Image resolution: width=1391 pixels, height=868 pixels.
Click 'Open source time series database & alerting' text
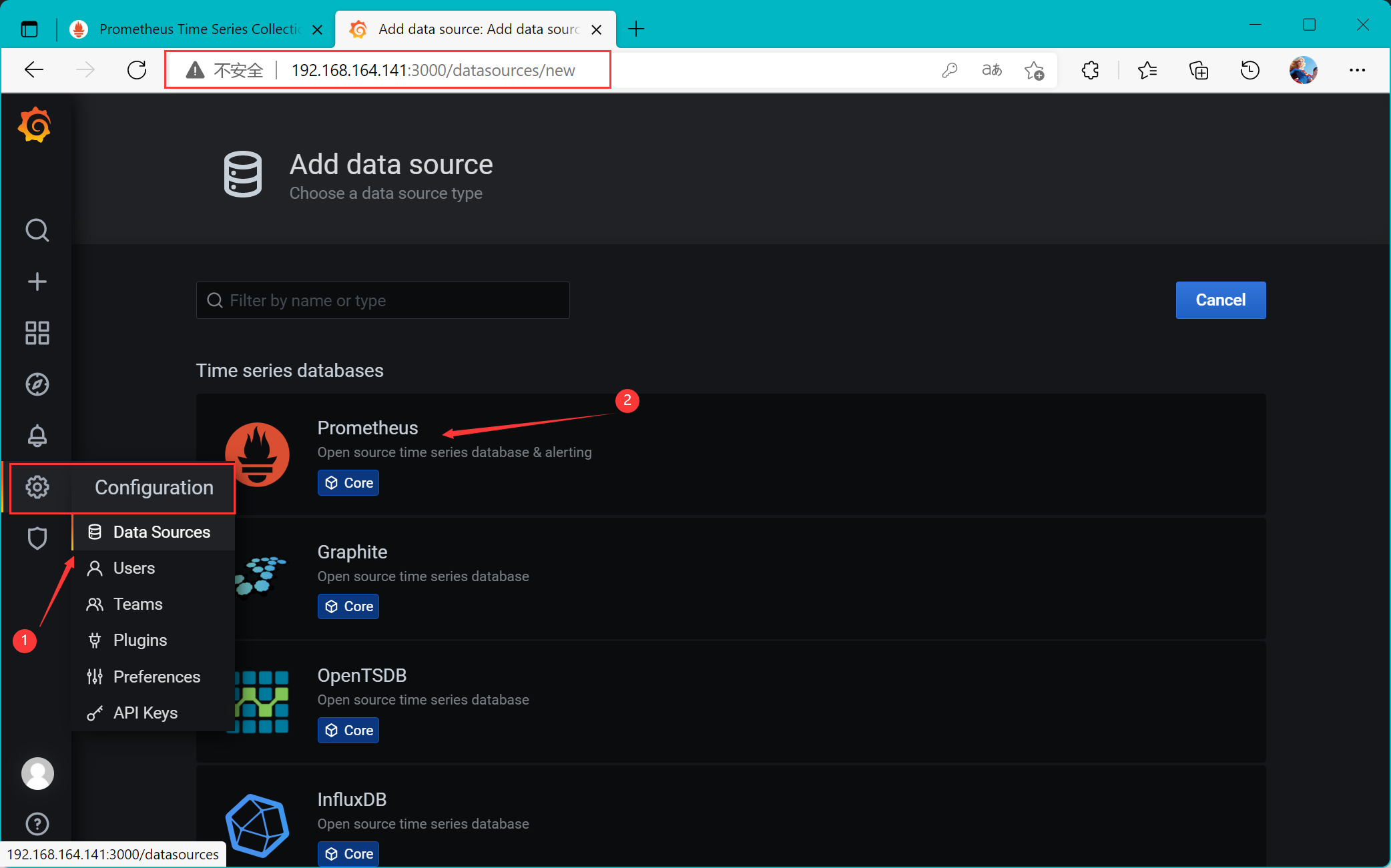coord(455,452)
